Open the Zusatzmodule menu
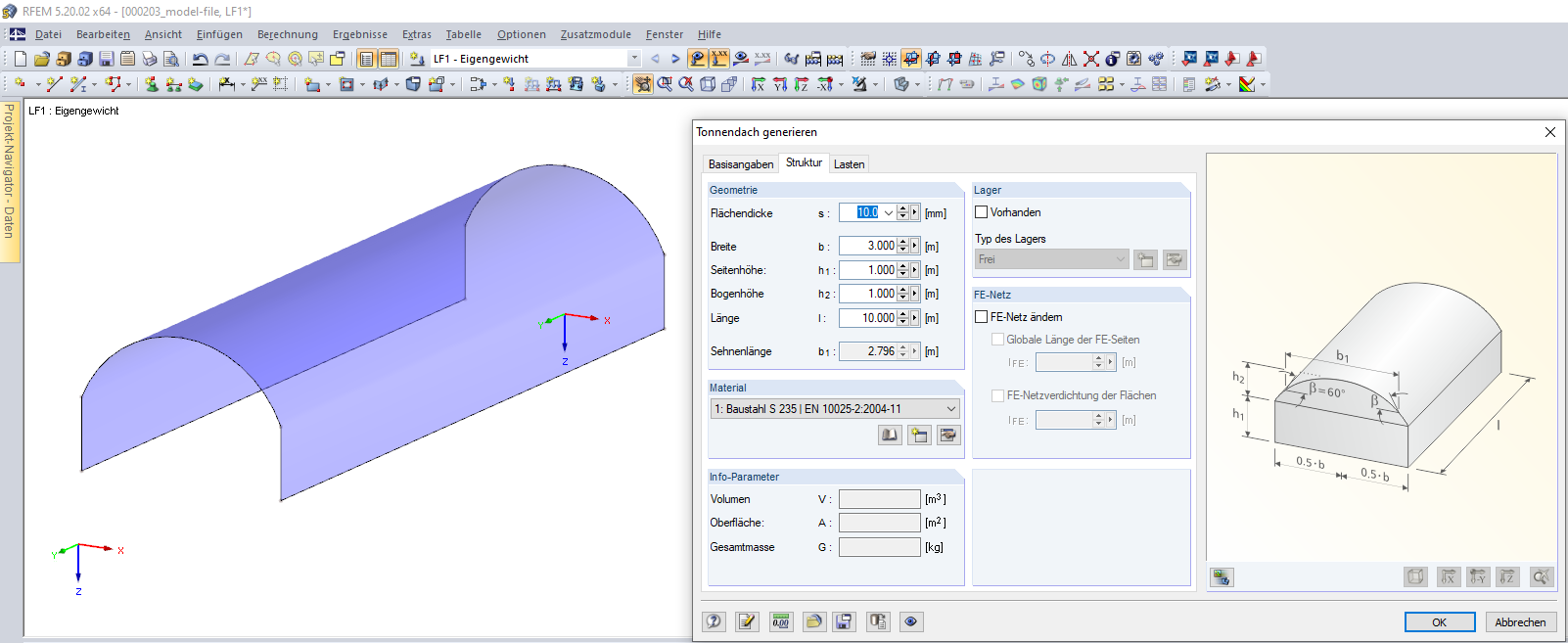 pos(595,34)
